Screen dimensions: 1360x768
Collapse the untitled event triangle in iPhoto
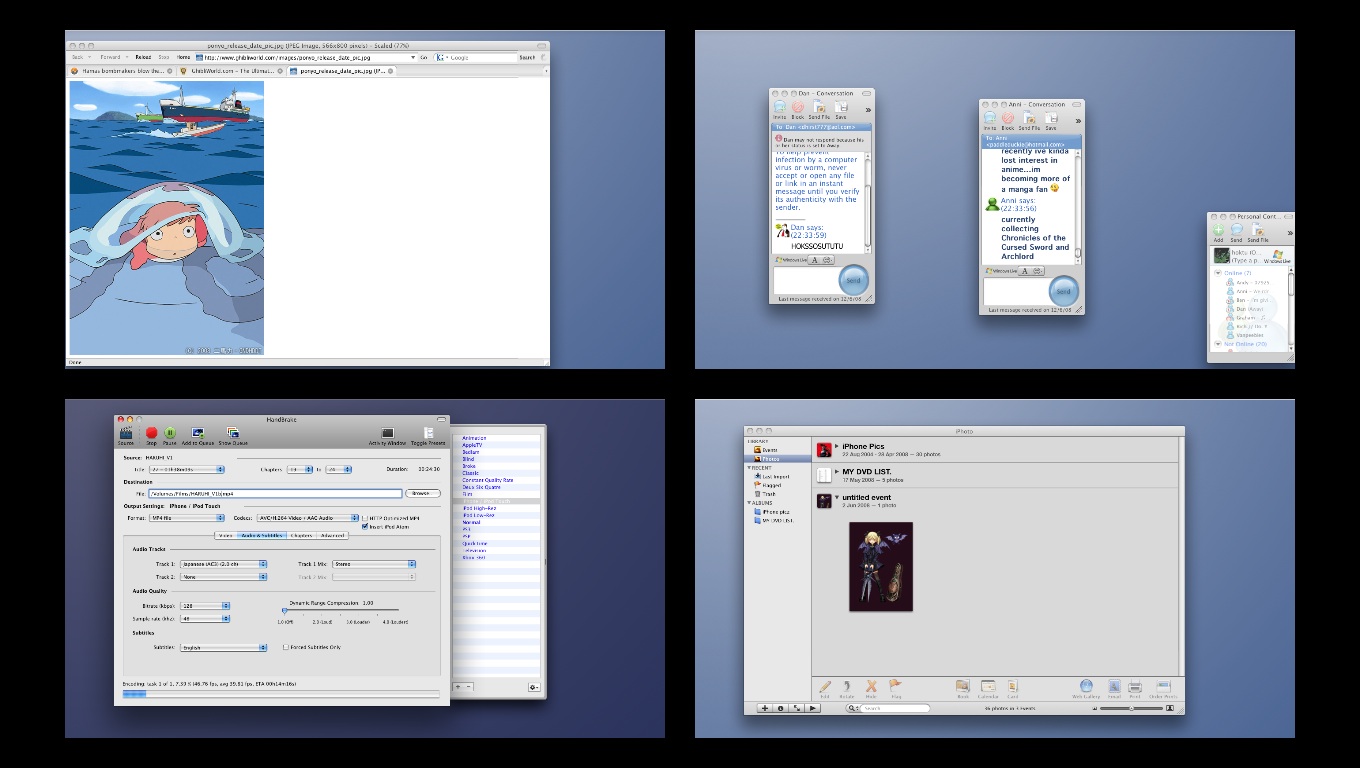837,497
